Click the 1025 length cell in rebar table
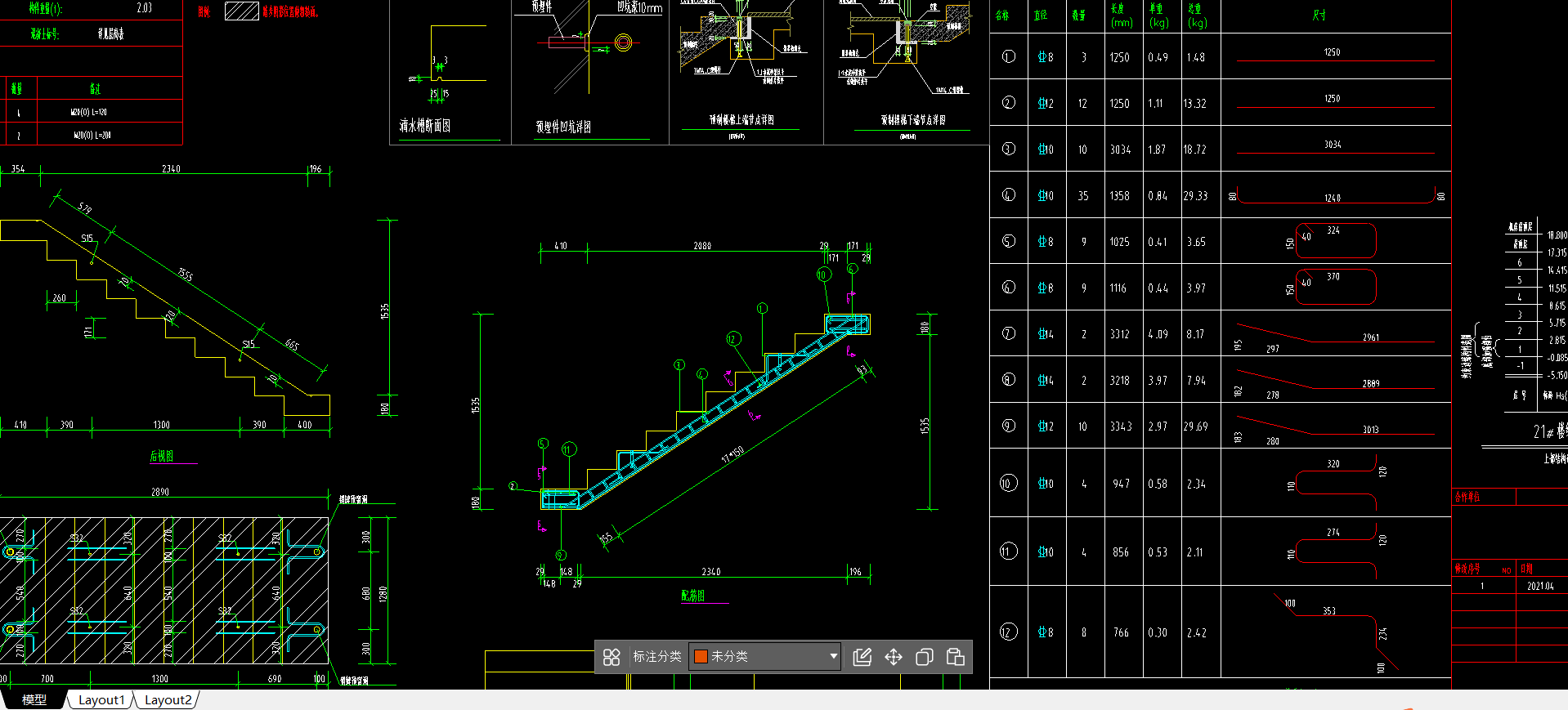 click(1120, 242)
